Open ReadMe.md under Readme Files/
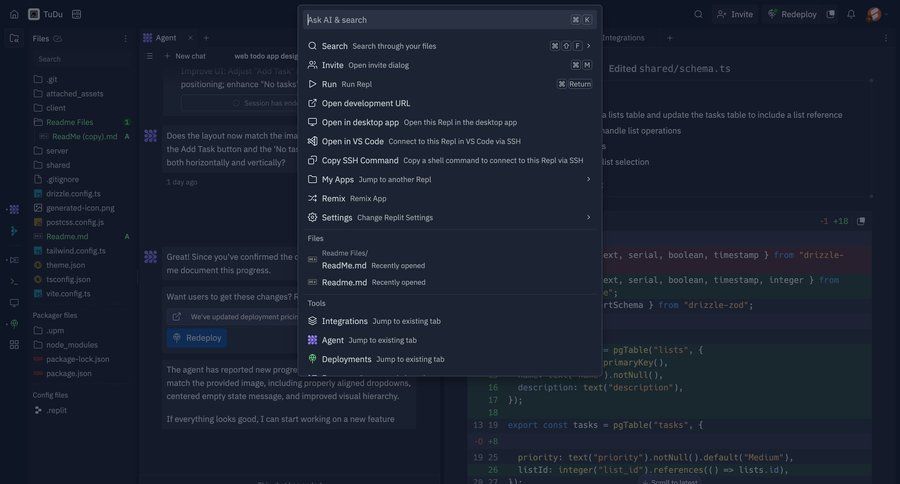The width and height of the screenshot is (900, 484). click(450, 260)
